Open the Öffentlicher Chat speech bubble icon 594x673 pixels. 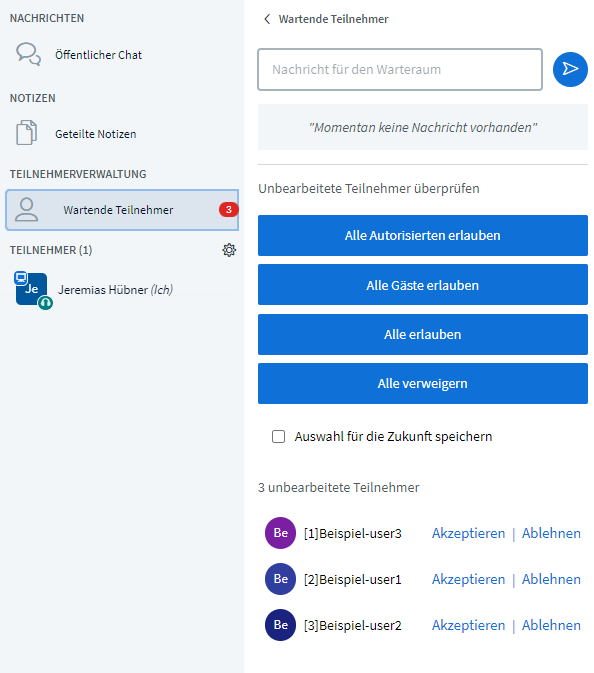click(28, 54)
